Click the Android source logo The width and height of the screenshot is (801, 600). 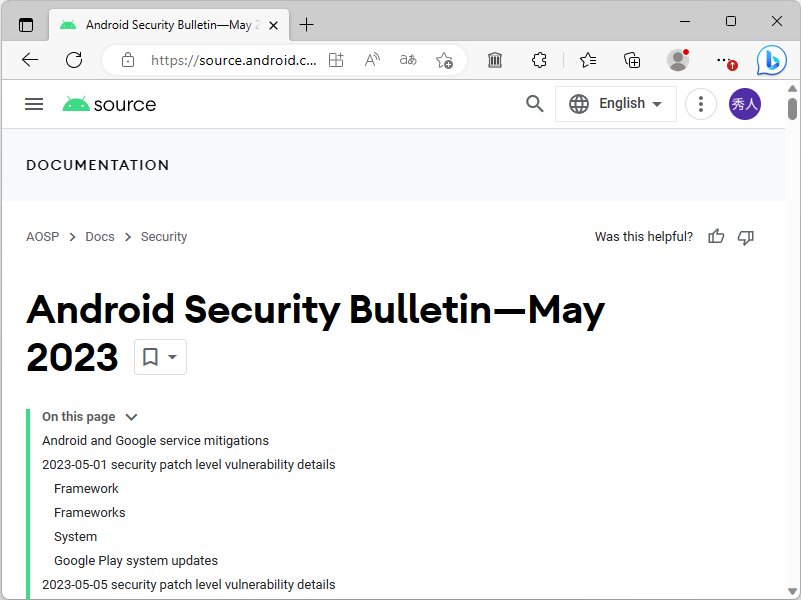[108, 103]
